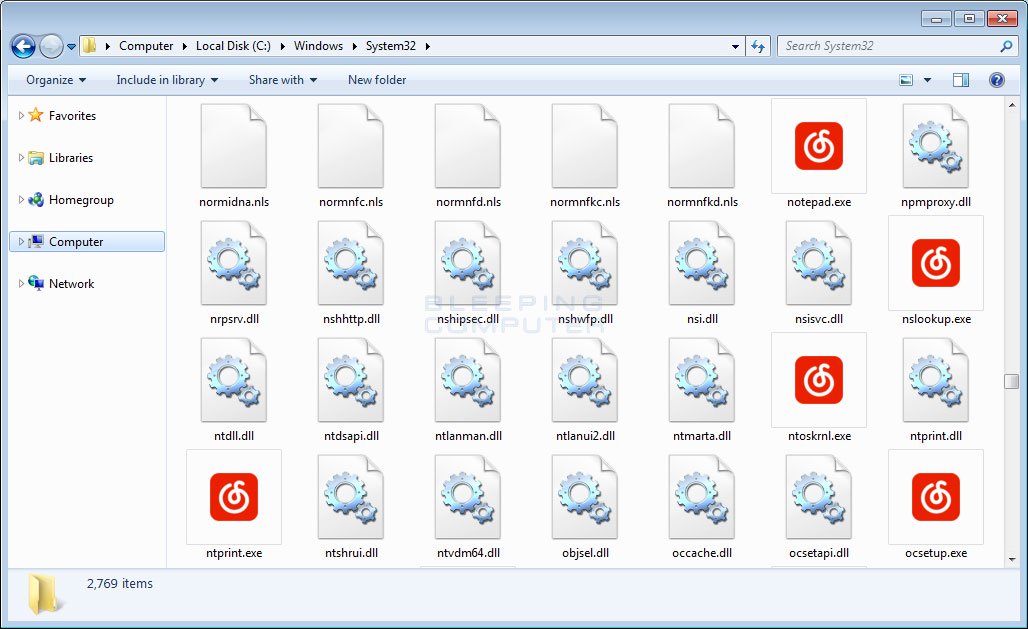This screenshot has width=1028, height=629.
Task: Run ntprint.exe
Action: tap(233, 497)
